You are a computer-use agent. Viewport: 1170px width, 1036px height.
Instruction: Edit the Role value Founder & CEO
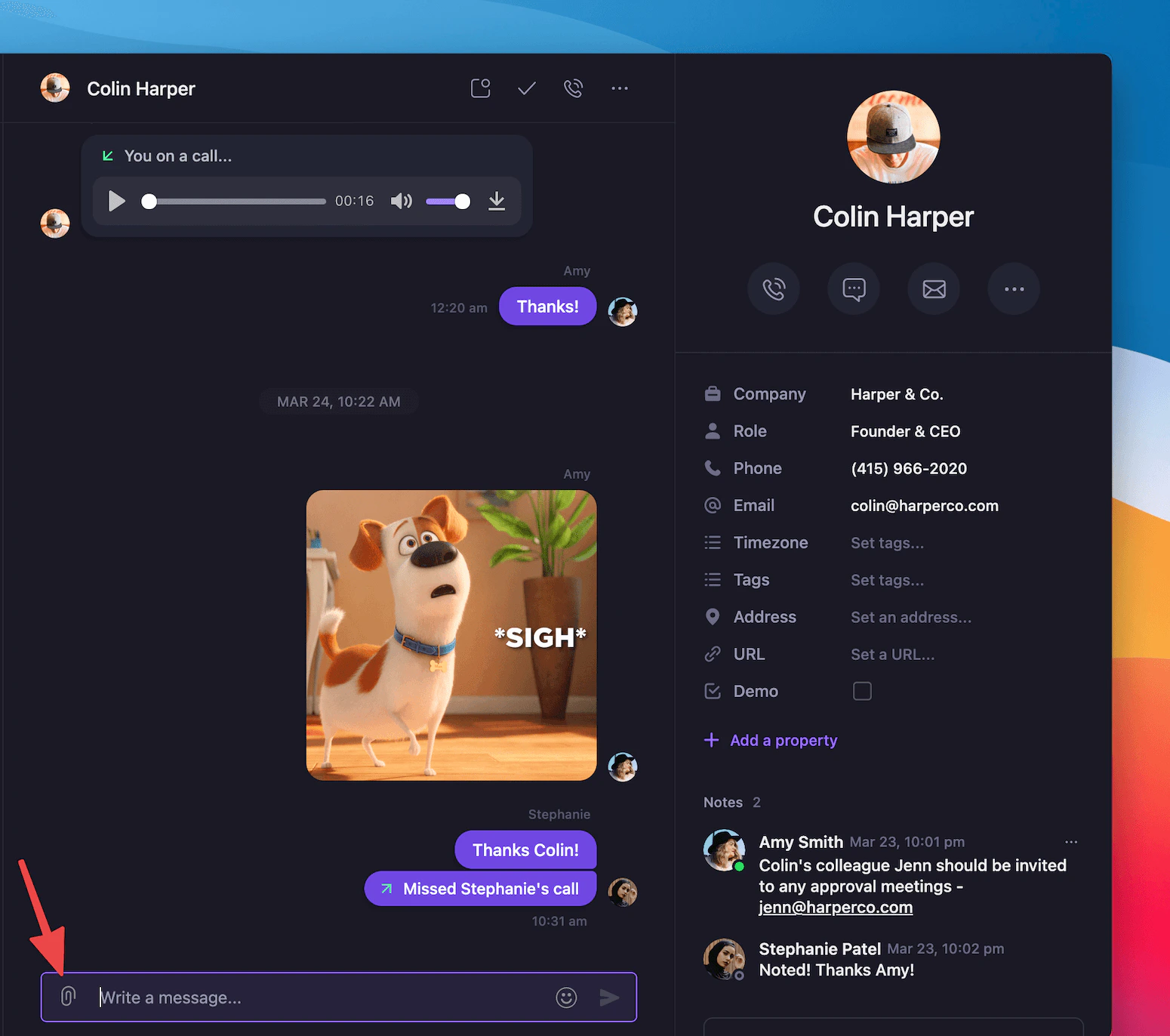coord(905,431)
